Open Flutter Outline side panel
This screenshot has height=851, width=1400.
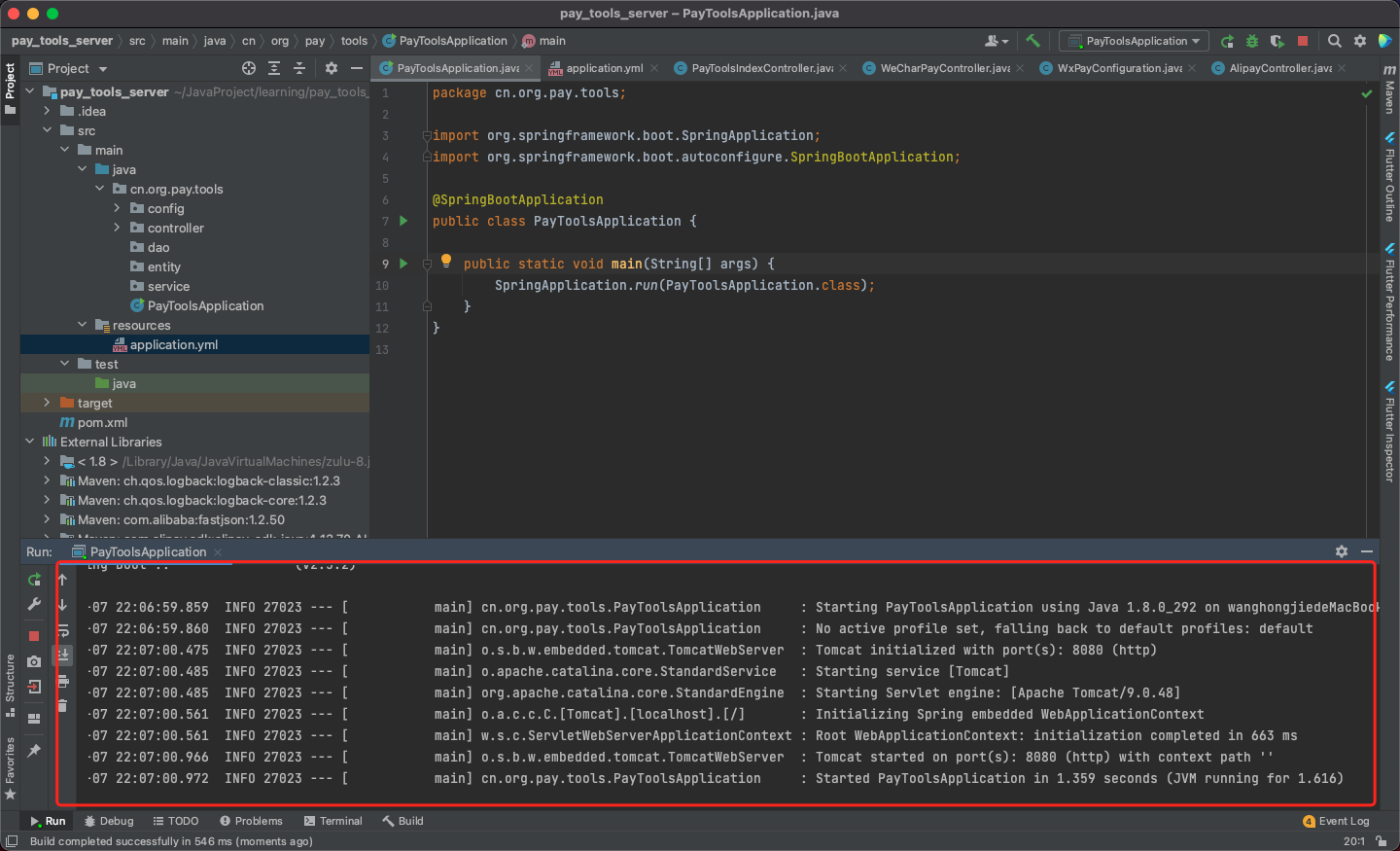coord(1389,176)
